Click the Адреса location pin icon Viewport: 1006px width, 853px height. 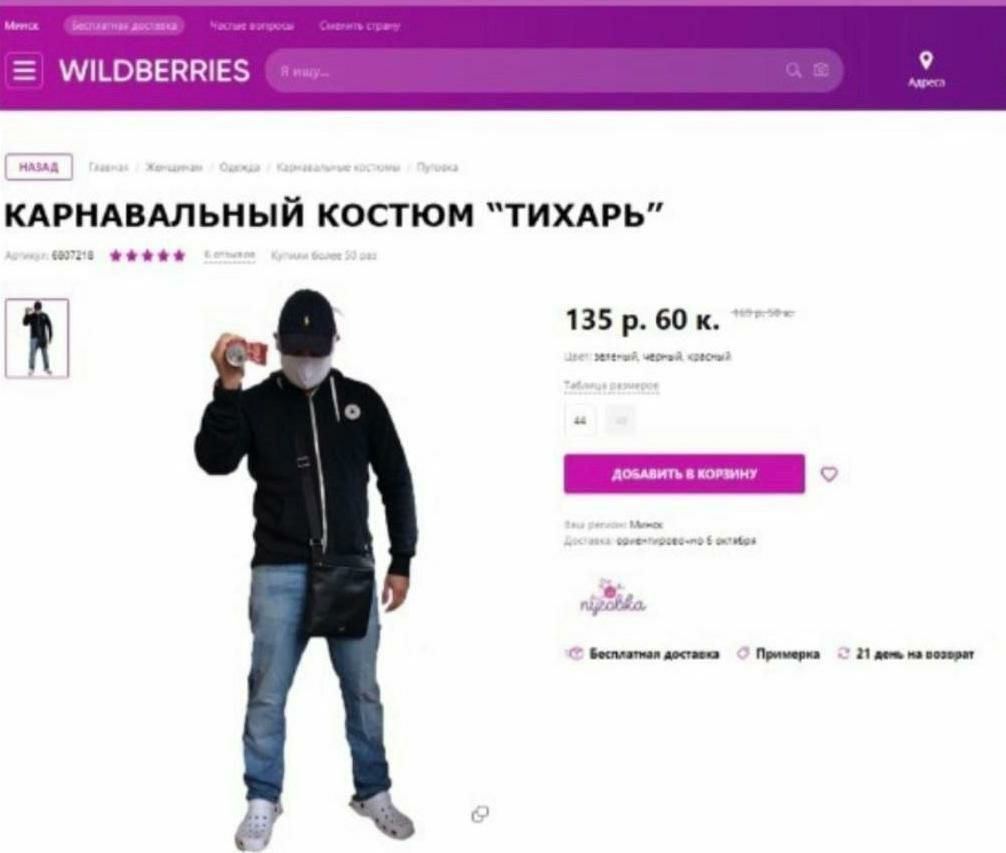925,61
